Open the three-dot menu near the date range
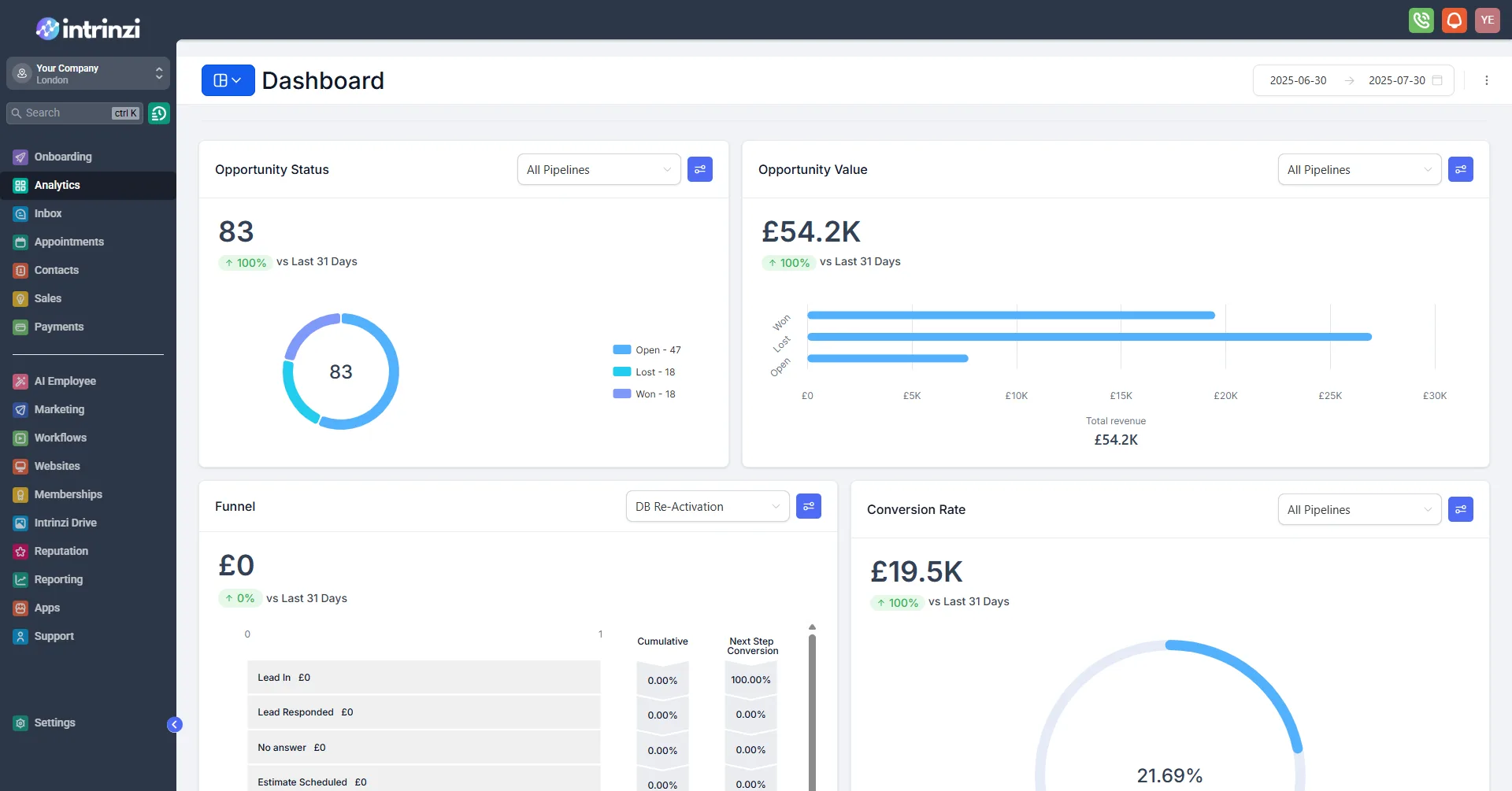Screen dimensions: 1512x791 (x=1487, y=80)
